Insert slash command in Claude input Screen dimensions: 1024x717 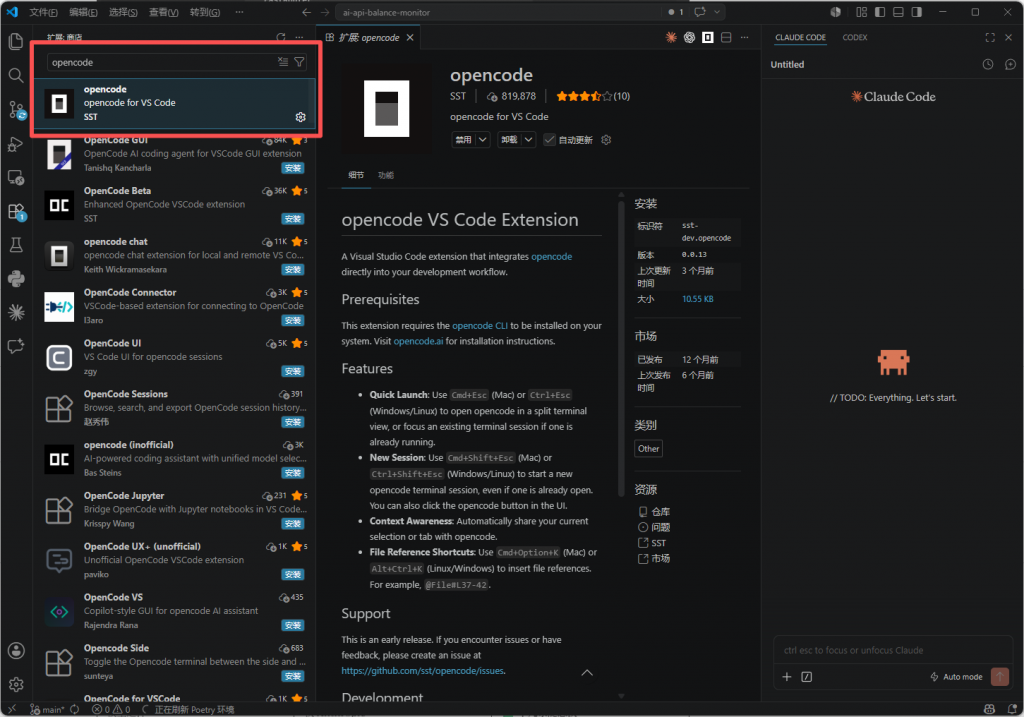tap(807, 677)
